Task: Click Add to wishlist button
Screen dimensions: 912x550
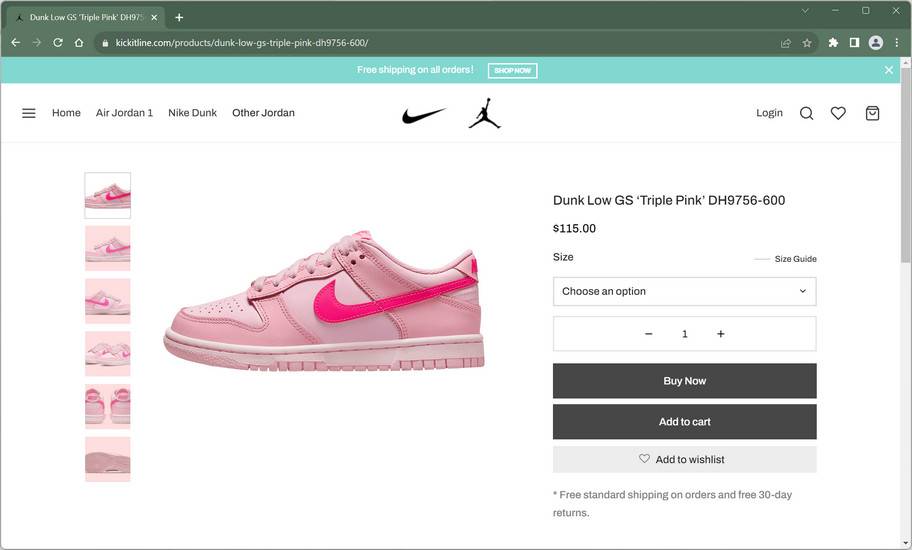Action: click(x=685, y=459)
